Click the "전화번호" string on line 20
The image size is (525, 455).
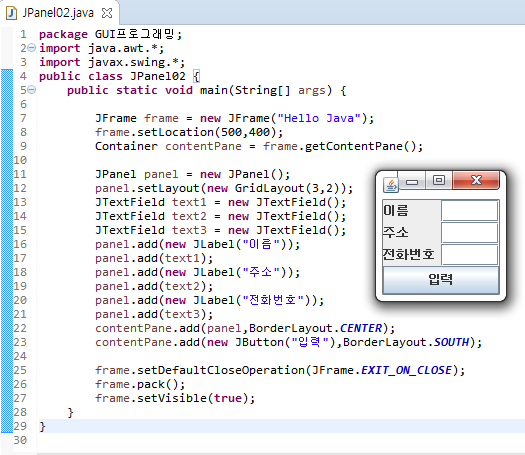tap(273, 300)
